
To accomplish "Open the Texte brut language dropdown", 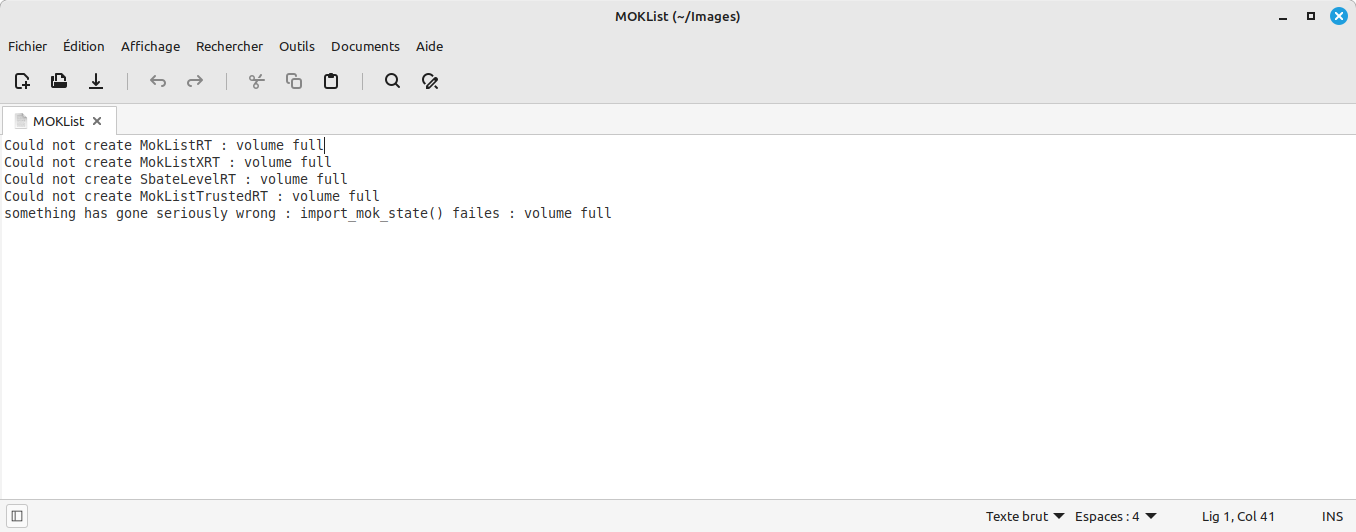I will (x=1025, y=517).
